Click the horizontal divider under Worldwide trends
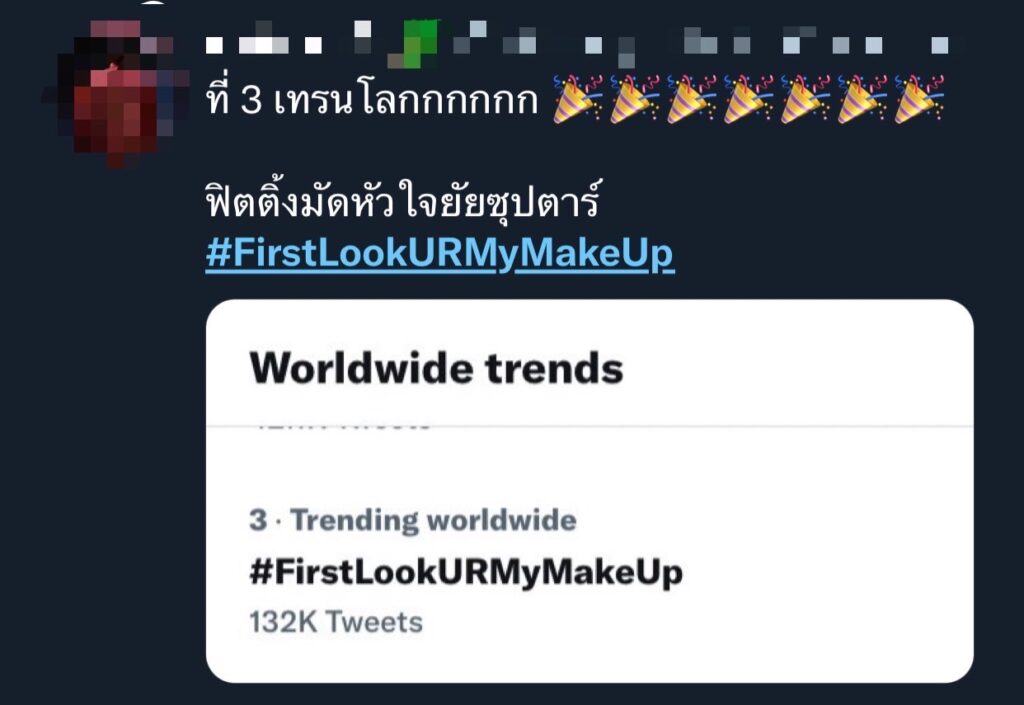1024x705 pixels. [589, 427]
